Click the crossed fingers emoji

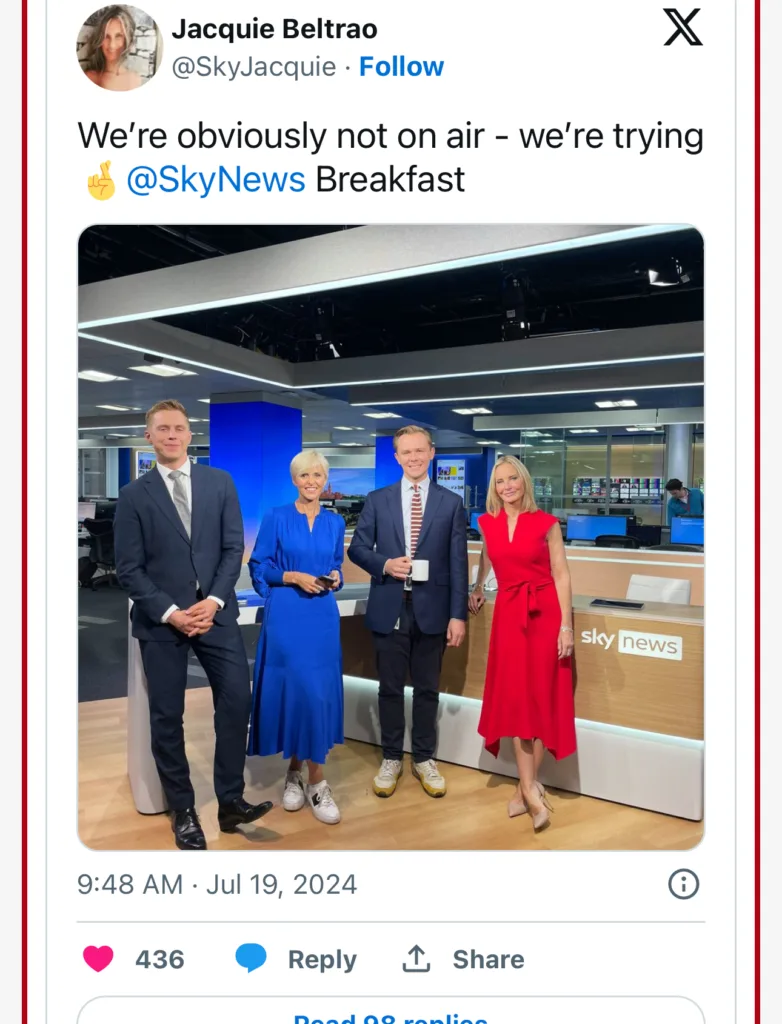click(x=101, y=180)
